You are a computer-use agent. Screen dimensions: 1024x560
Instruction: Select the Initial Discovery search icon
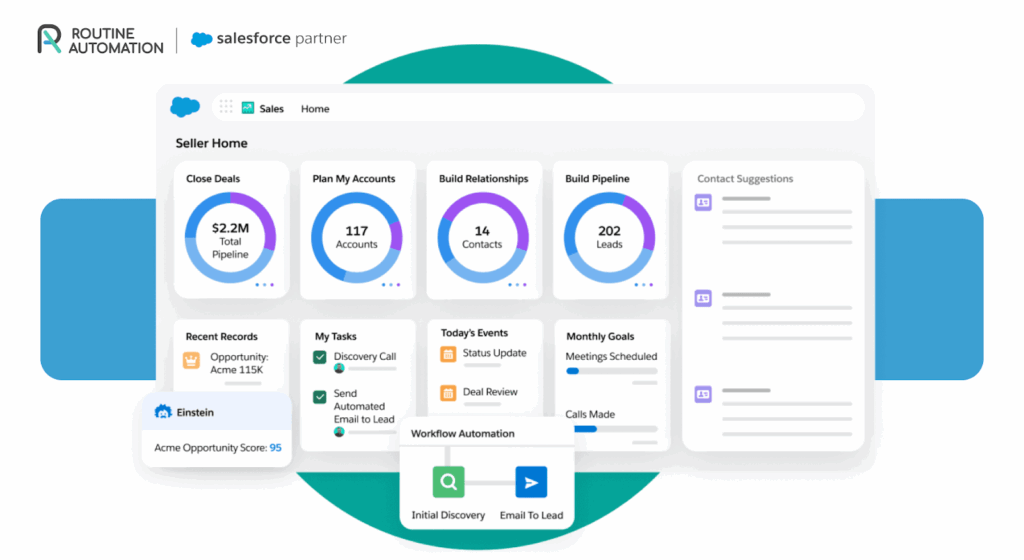pyautogui.click(x=448, y=482)
